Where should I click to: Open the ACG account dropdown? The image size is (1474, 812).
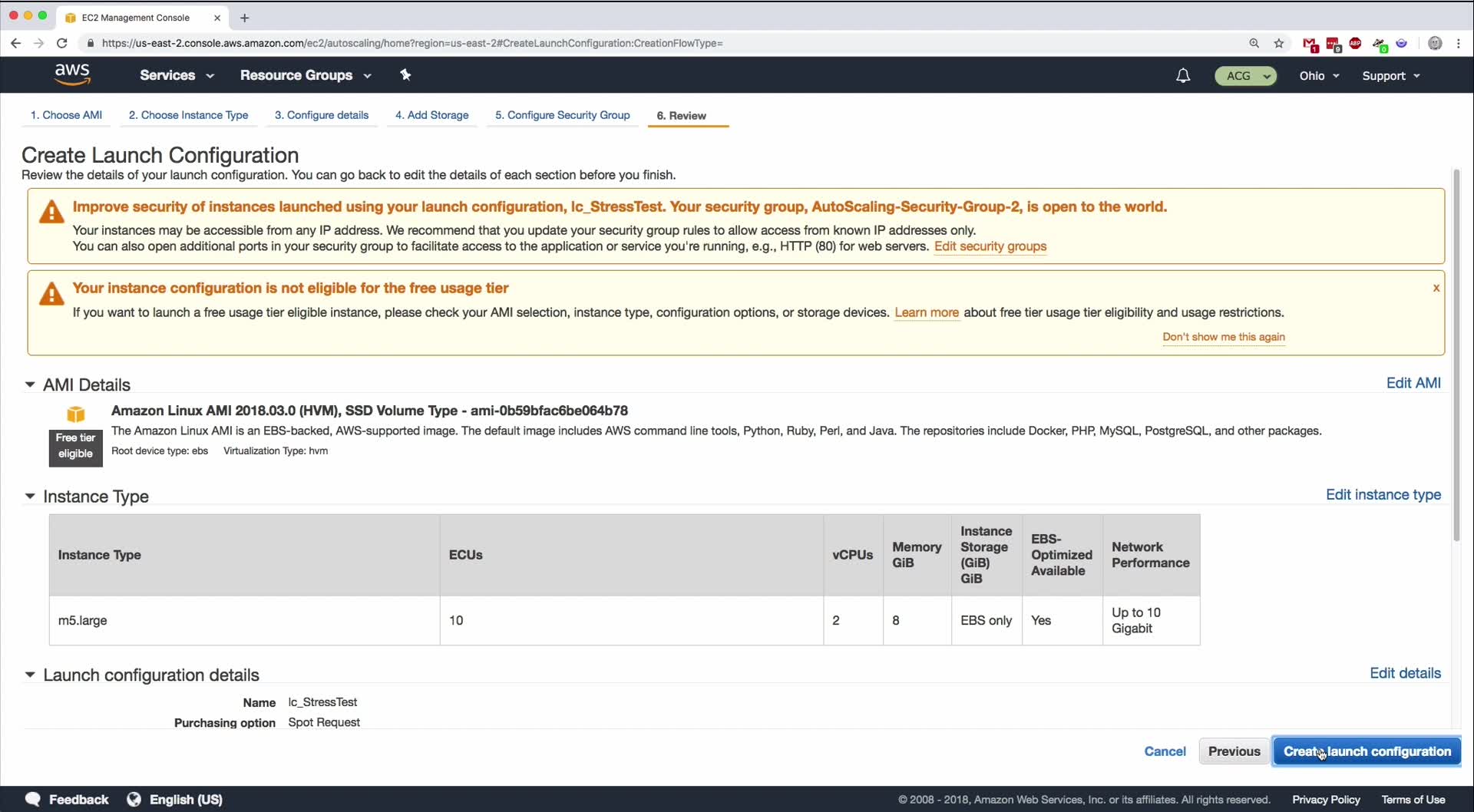click(1245, 75)
